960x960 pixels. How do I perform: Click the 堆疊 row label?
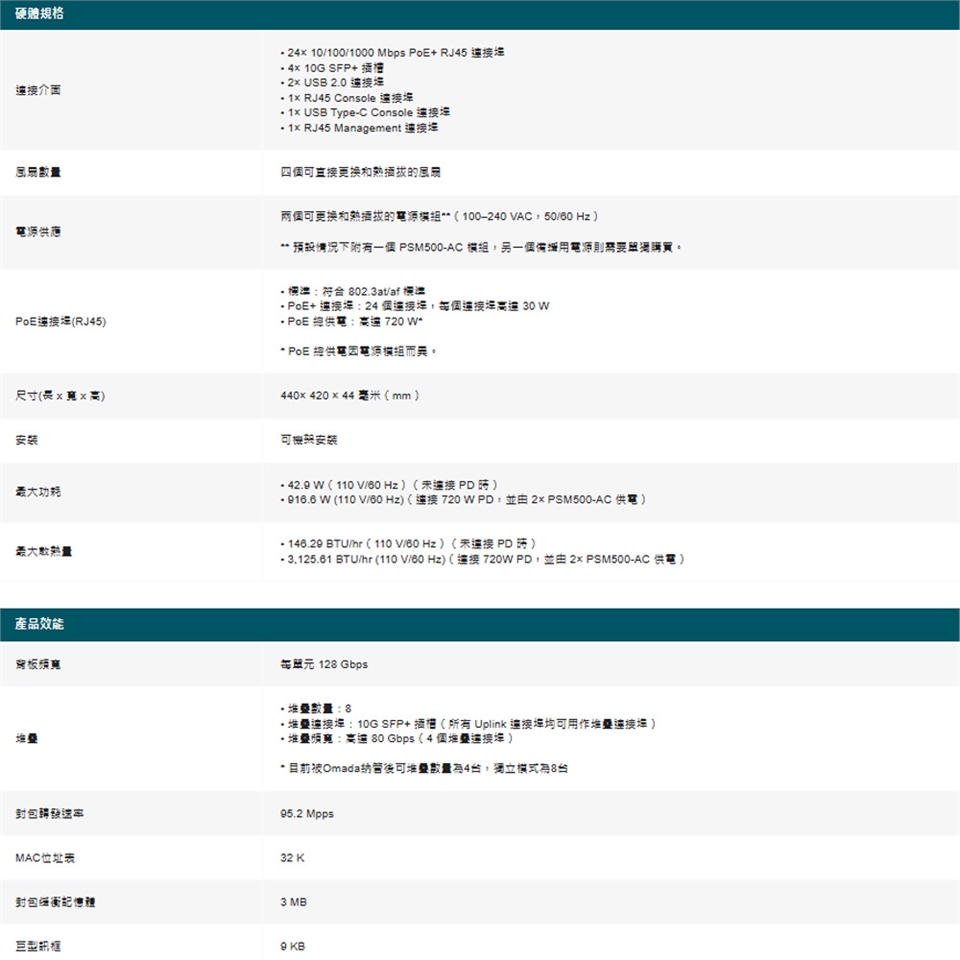27,739
